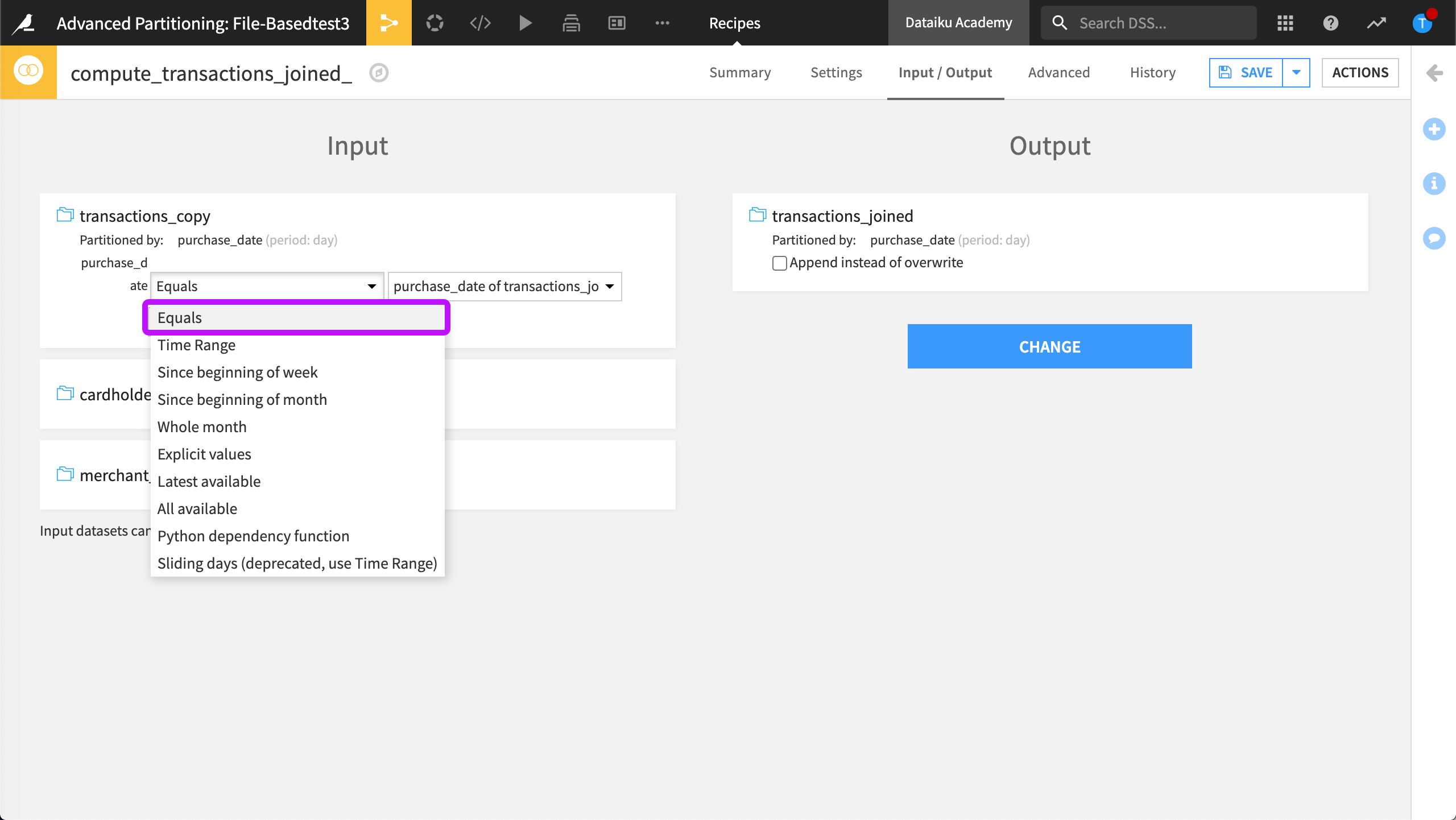Click the trending arrow updates icon

1377,23
